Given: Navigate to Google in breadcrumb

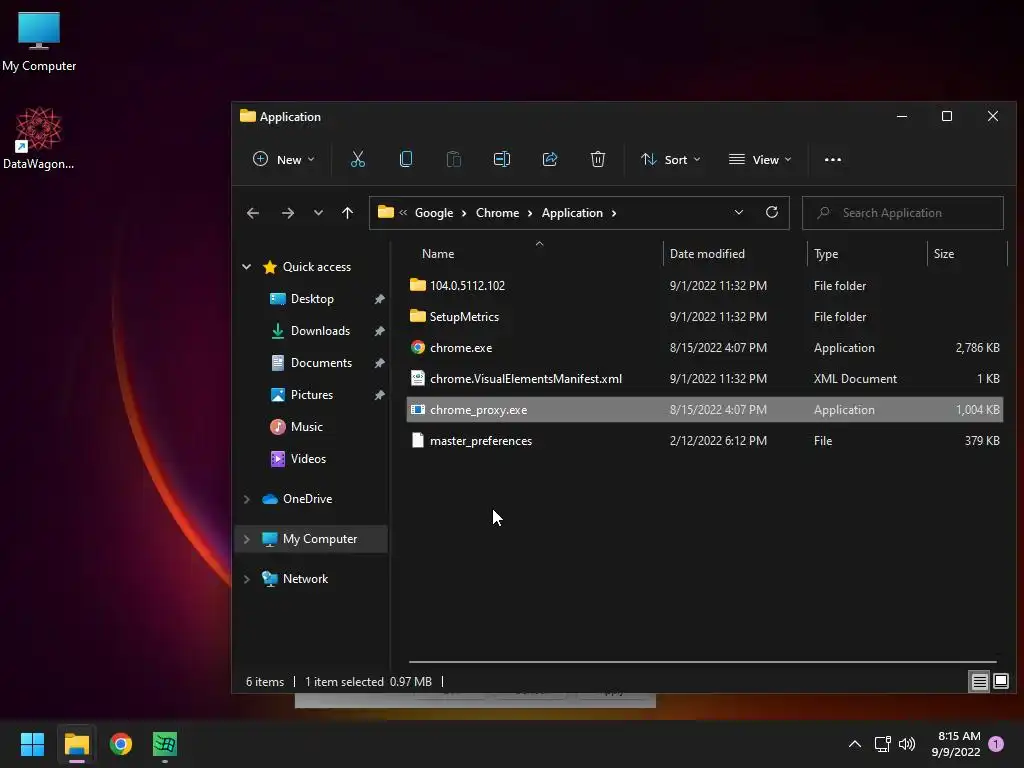Looking at the screenshot, I should (x=434, y=213).
